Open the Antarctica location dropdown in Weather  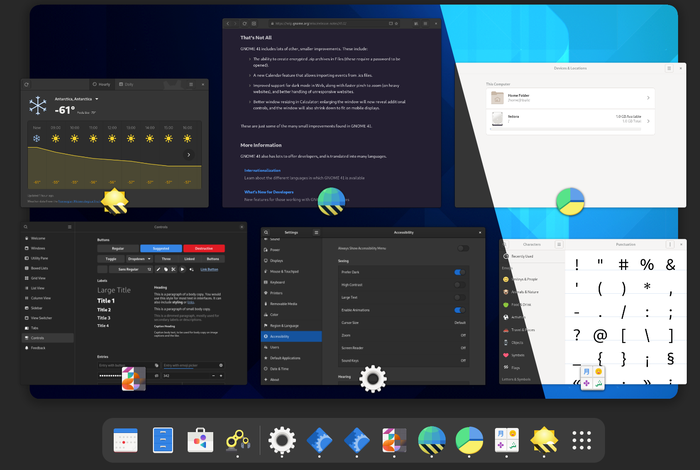click(x=76, y=99)
